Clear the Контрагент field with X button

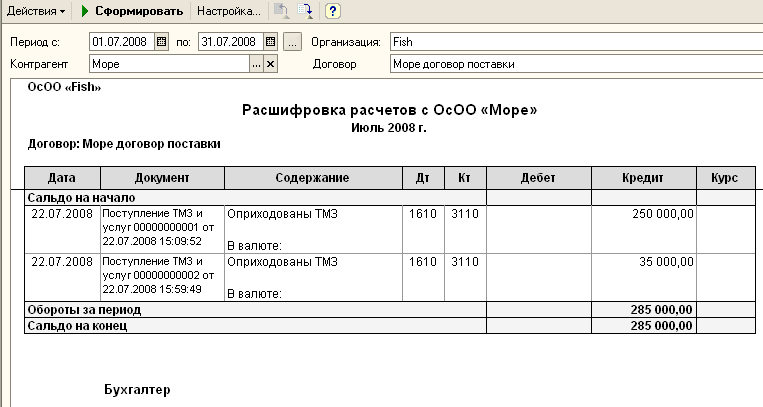(271, 64)
